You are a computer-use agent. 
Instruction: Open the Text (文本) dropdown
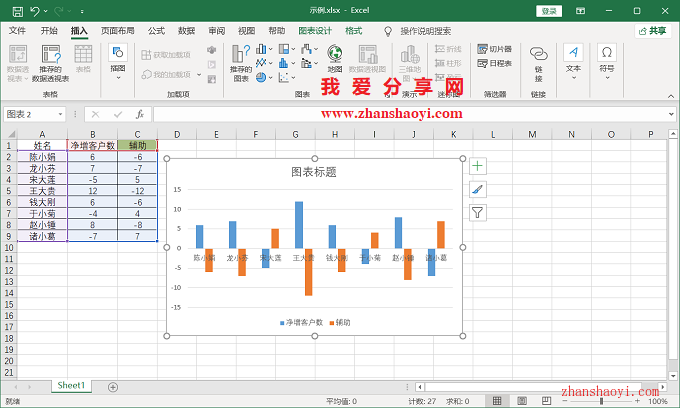573,63
